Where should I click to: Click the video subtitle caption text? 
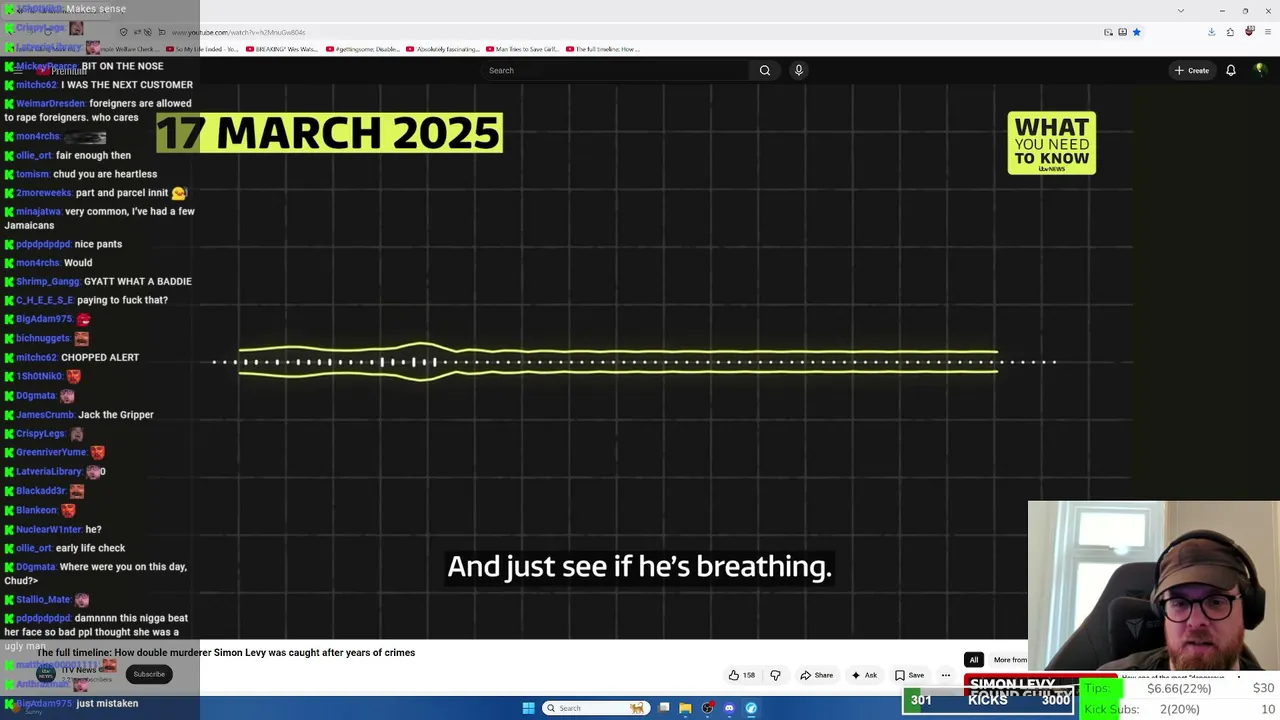(x=639, y=567)
